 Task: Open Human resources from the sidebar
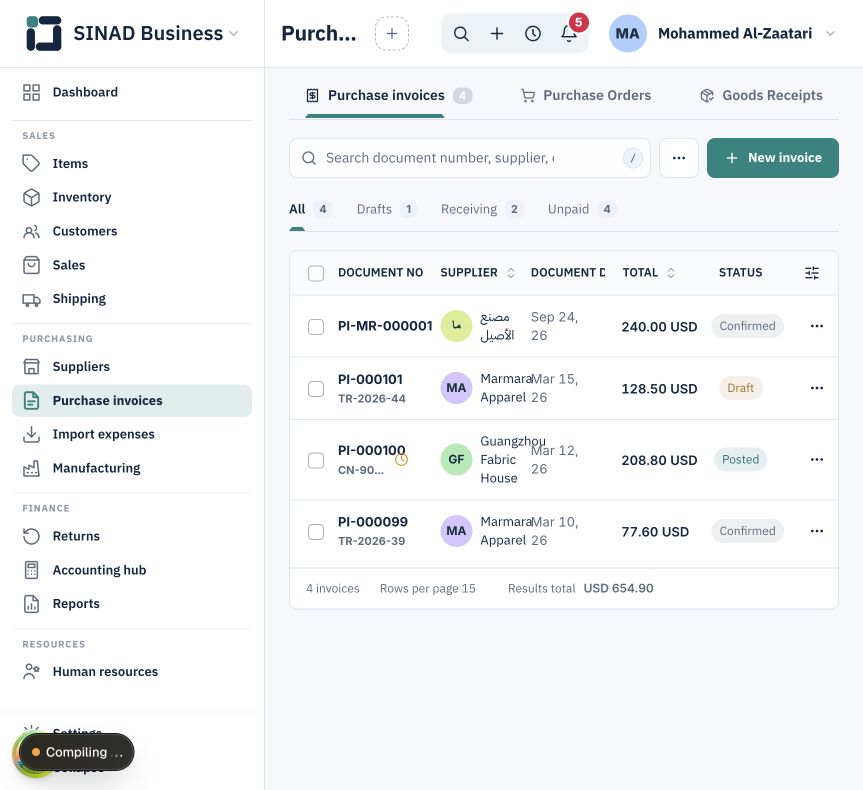(132, 672)
